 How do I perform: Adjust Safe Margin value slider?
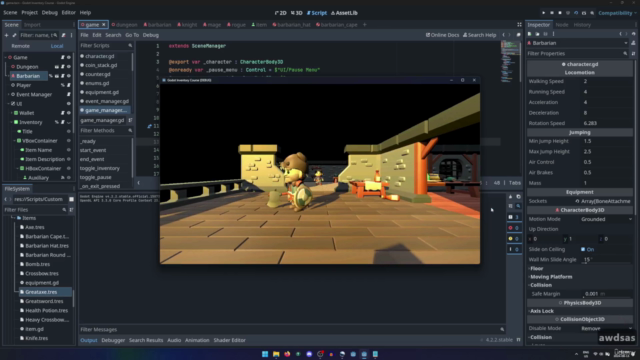pyautogui.click(x=607, y=294)
